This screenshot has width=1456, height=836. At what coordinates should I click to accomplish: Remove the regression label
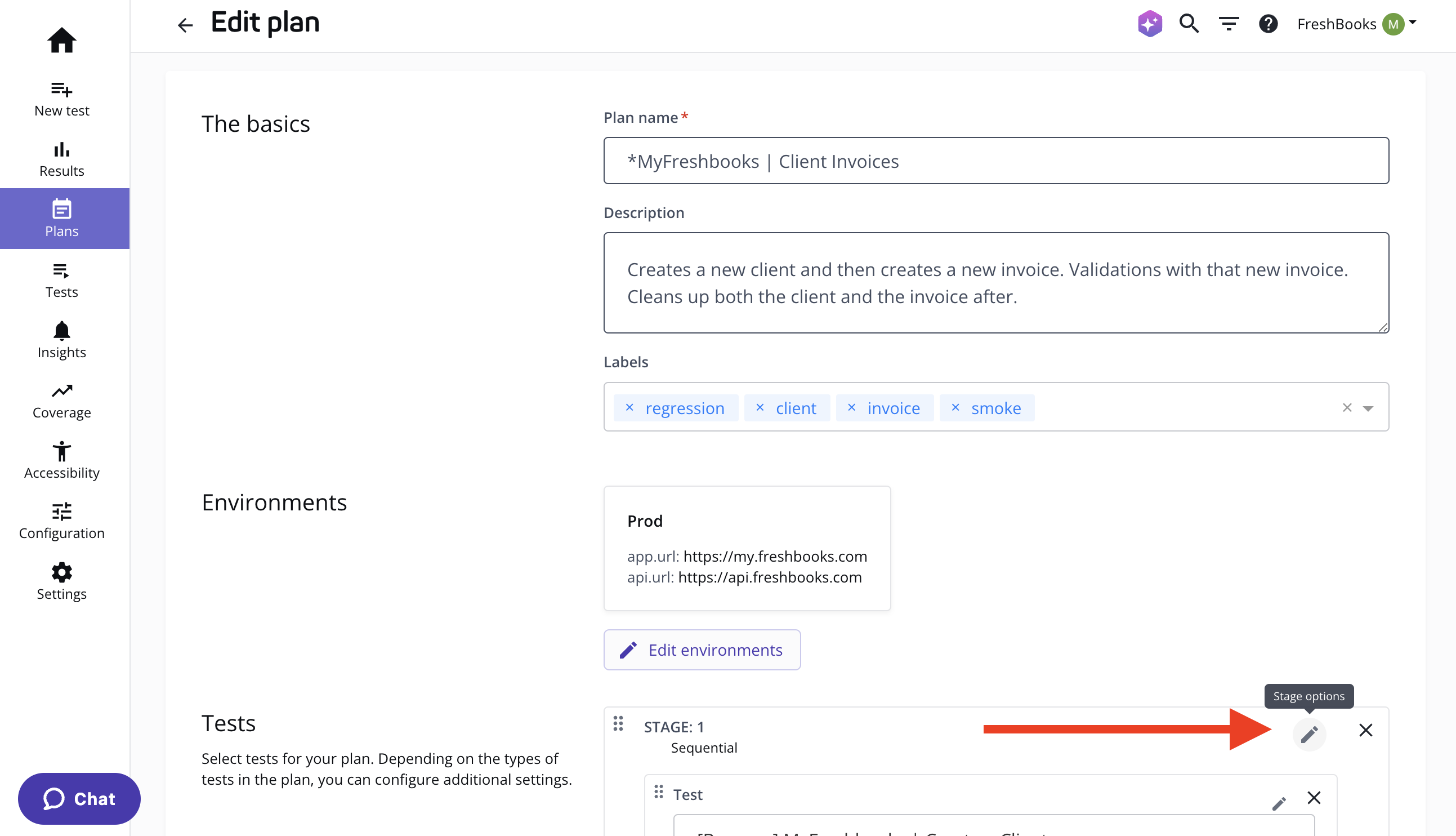click(629, 408)
